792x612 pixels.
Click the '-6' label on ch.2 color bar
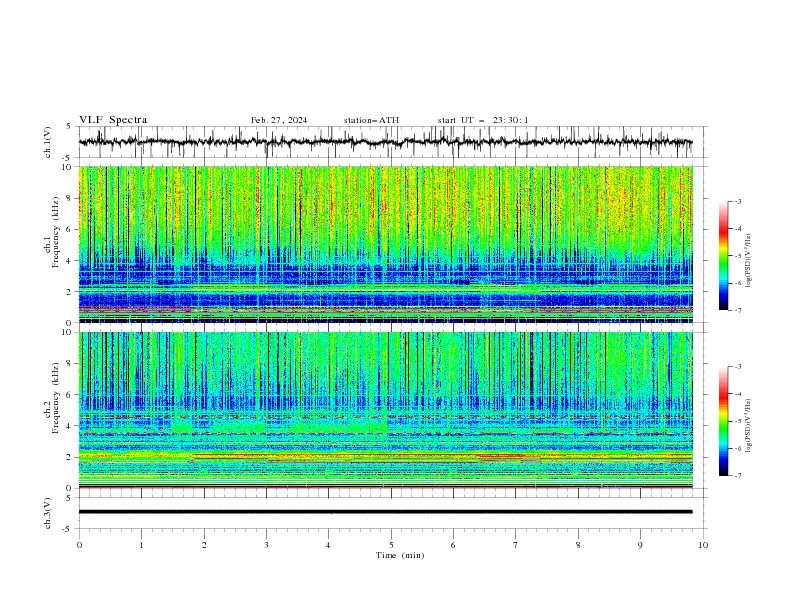(738, 448)
